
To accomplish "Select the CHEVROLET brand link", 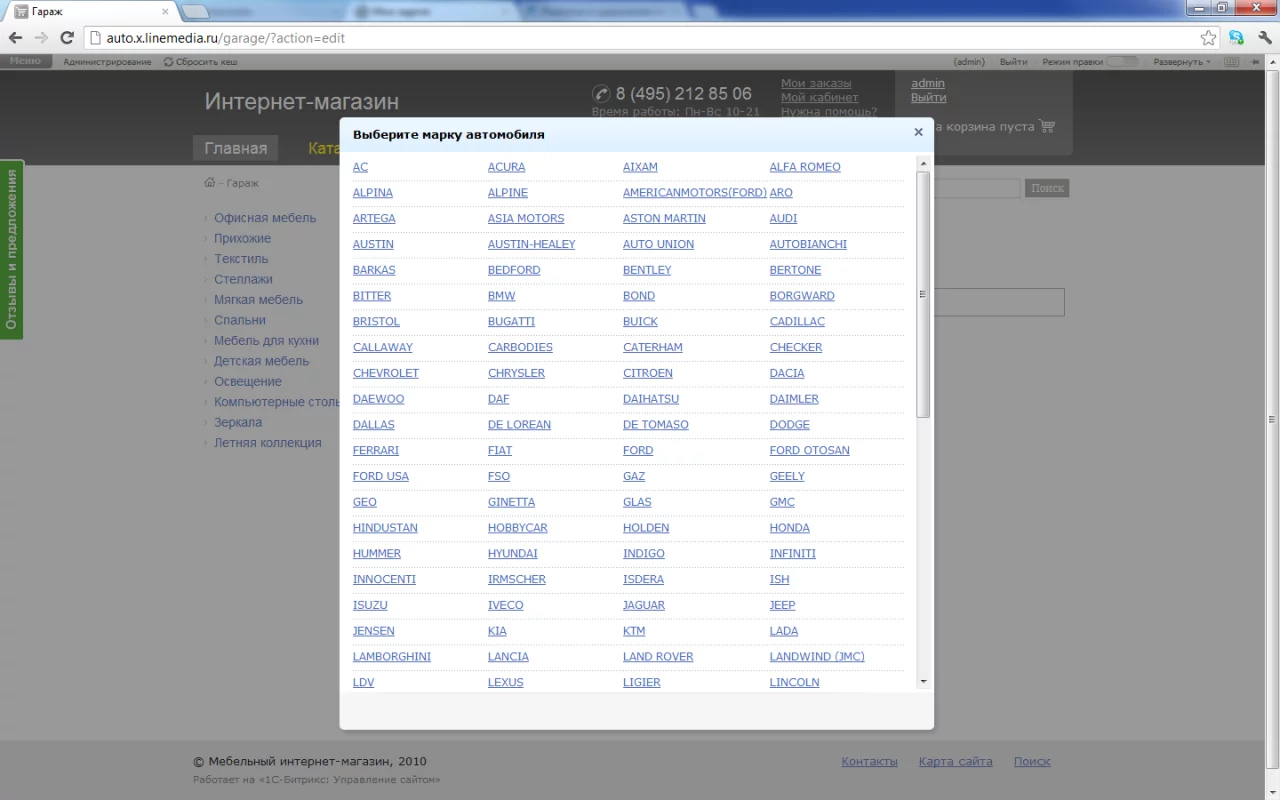I will click(386, 373).
